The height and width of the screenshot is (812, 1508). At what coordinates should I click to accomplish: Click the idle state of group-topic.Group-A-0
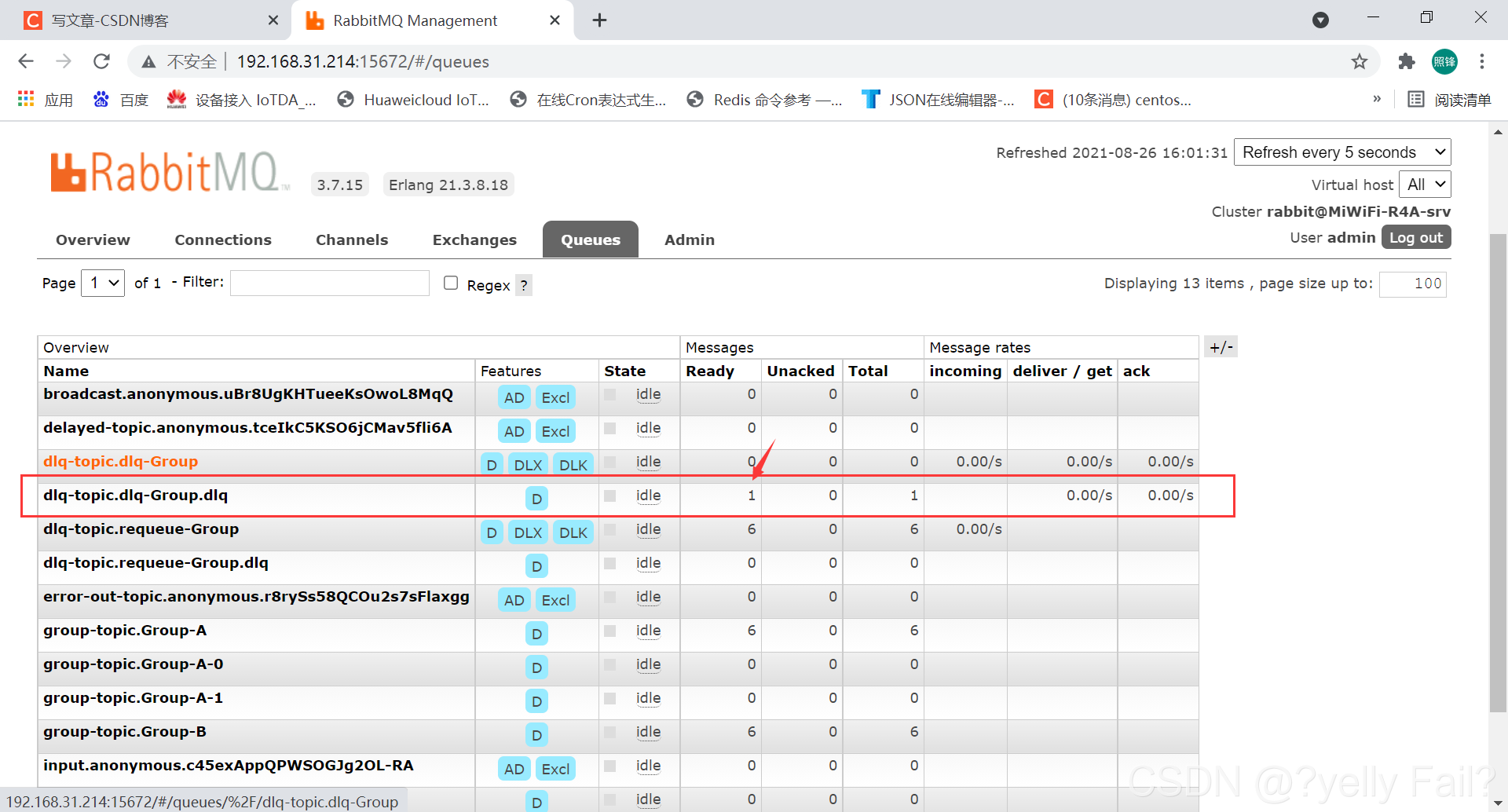pos(648,664)
